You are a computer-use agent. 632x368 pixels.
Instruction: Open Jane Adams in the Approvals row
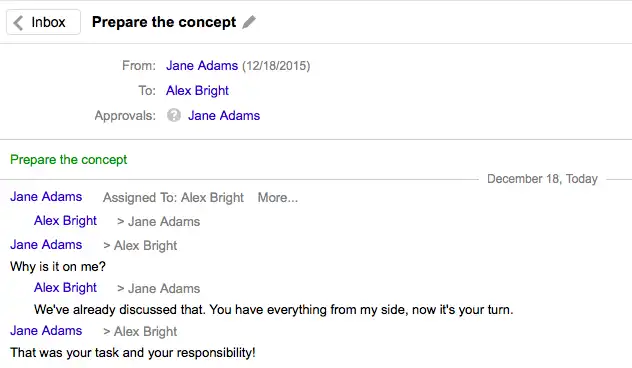pos(224,115)
